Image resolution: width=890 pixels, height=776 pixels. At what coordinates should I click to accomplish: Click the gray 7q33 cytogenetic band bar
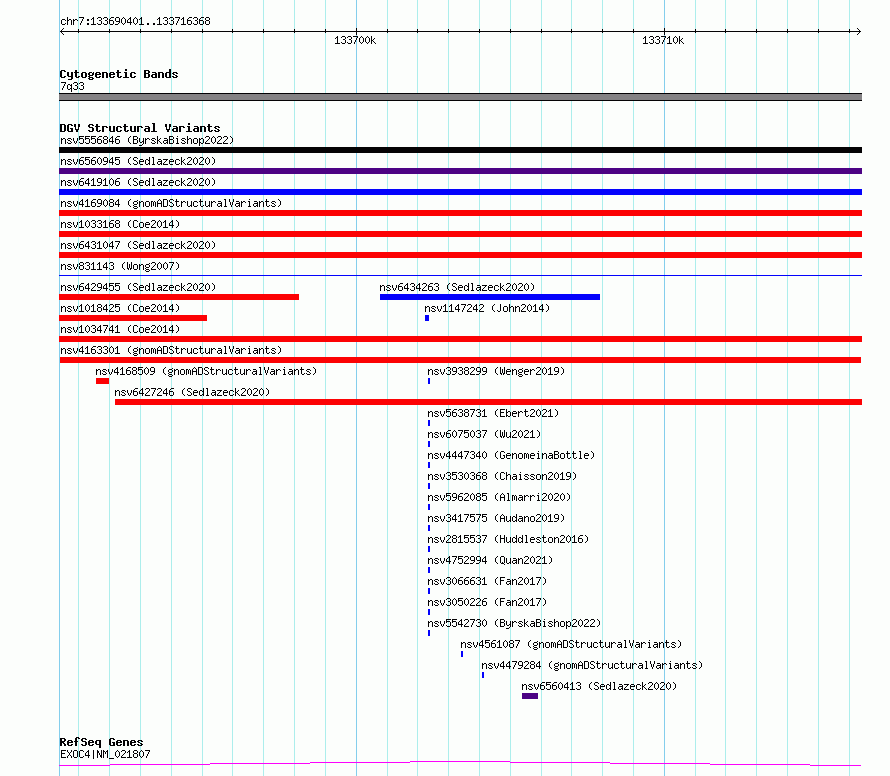tap(460, 97)
